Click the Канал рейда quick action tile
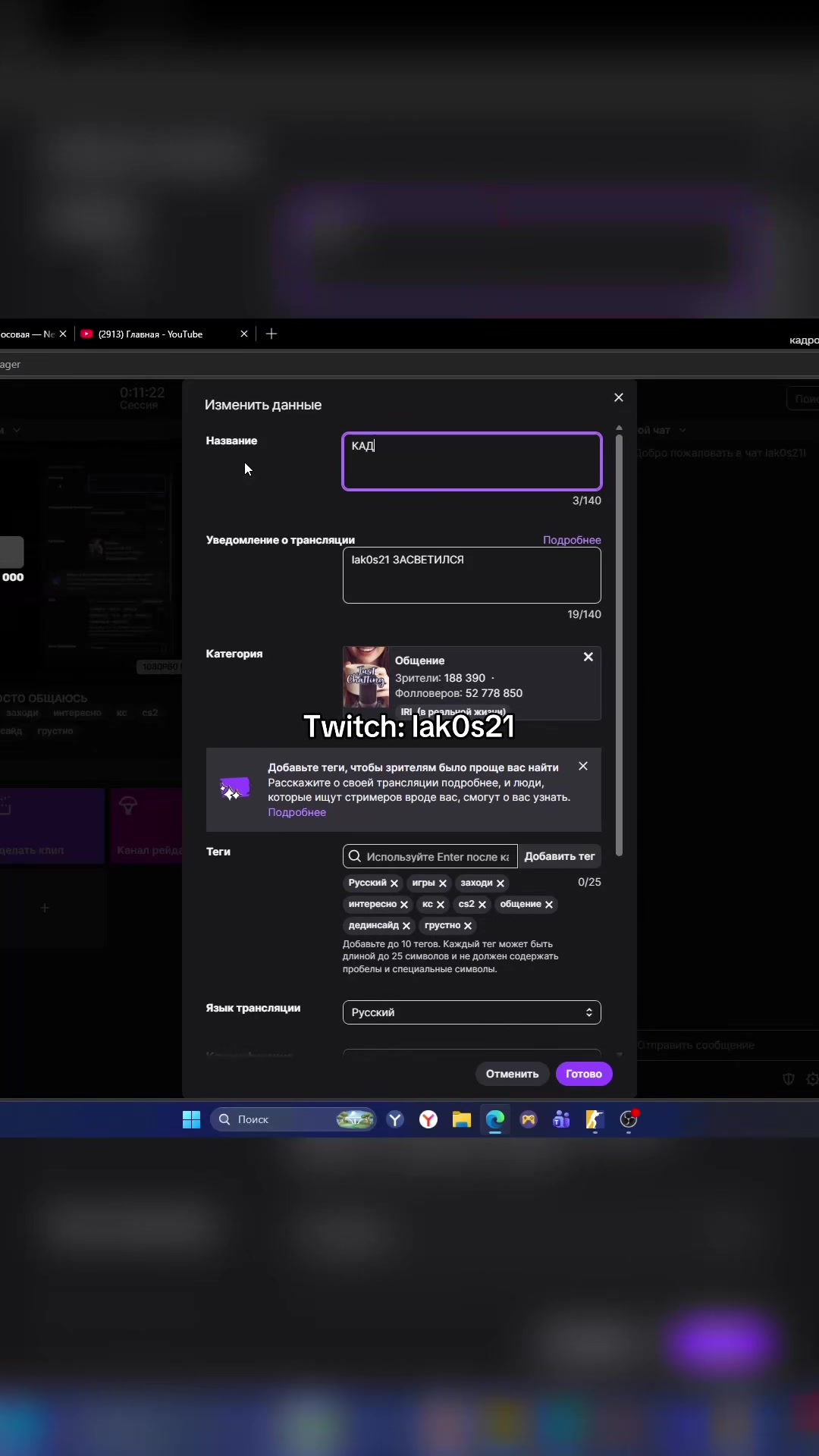 (147, 826)
